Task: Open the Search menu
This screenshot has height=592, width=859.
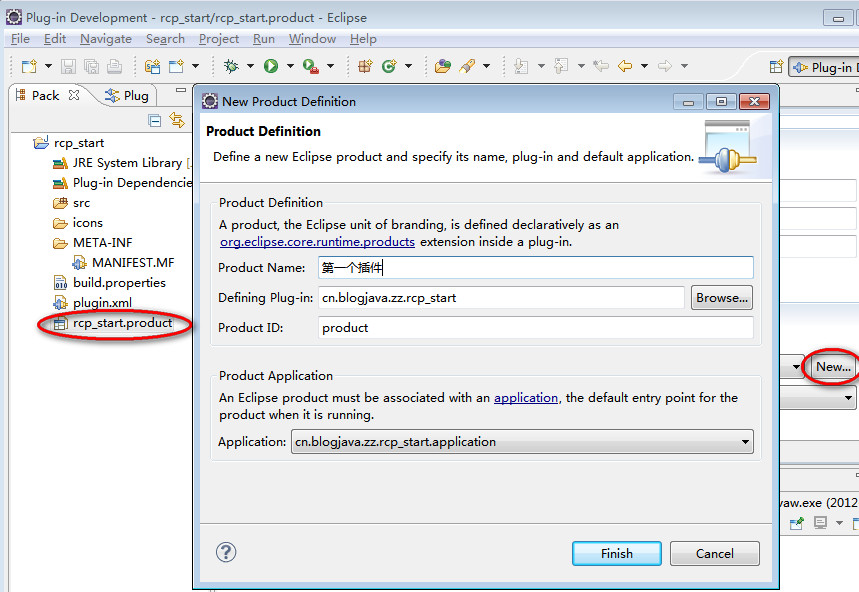Action: click(x=165, y=39)
